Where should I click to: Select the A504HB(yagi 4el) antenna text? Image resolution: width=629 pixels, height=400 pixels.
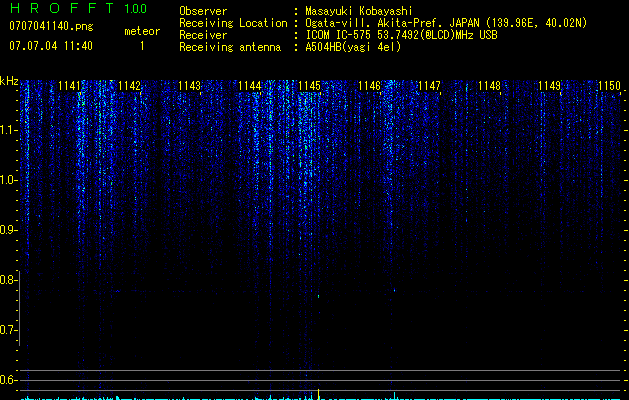coord(353,47)
